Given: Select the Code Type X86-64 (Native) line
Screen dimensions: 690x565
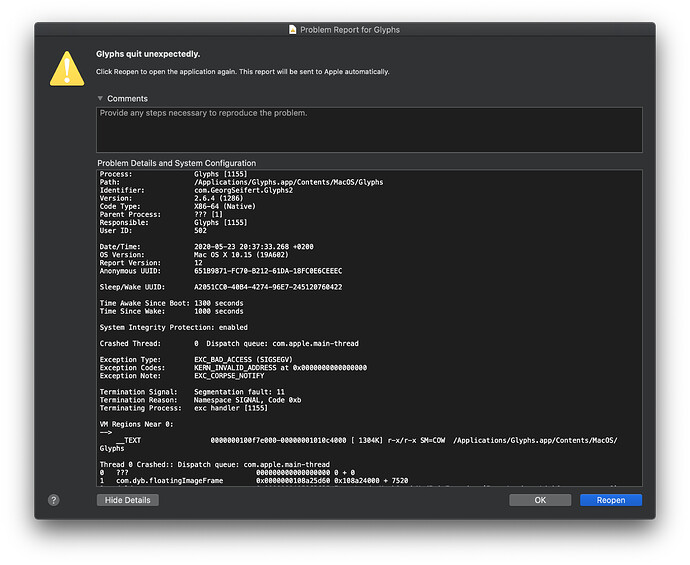Looking at the screenshot, I should point(177,206).
